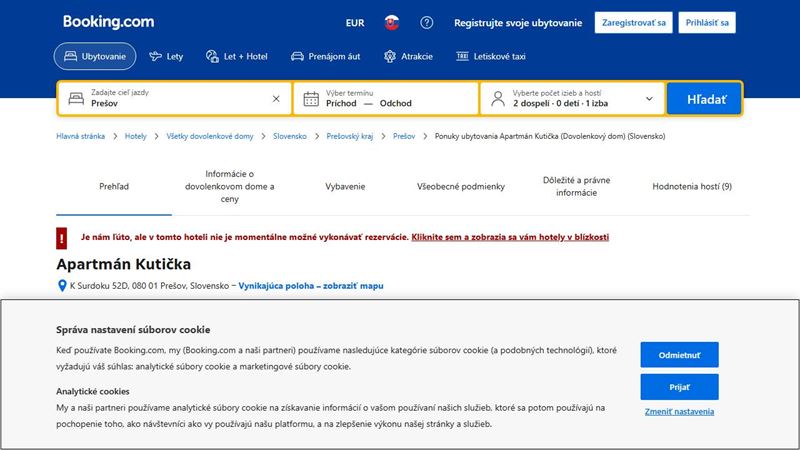Go to Hlavná stránka breadcrumb
The height and width of the screenshot is (450, 800).
click(x=81, y=136)
